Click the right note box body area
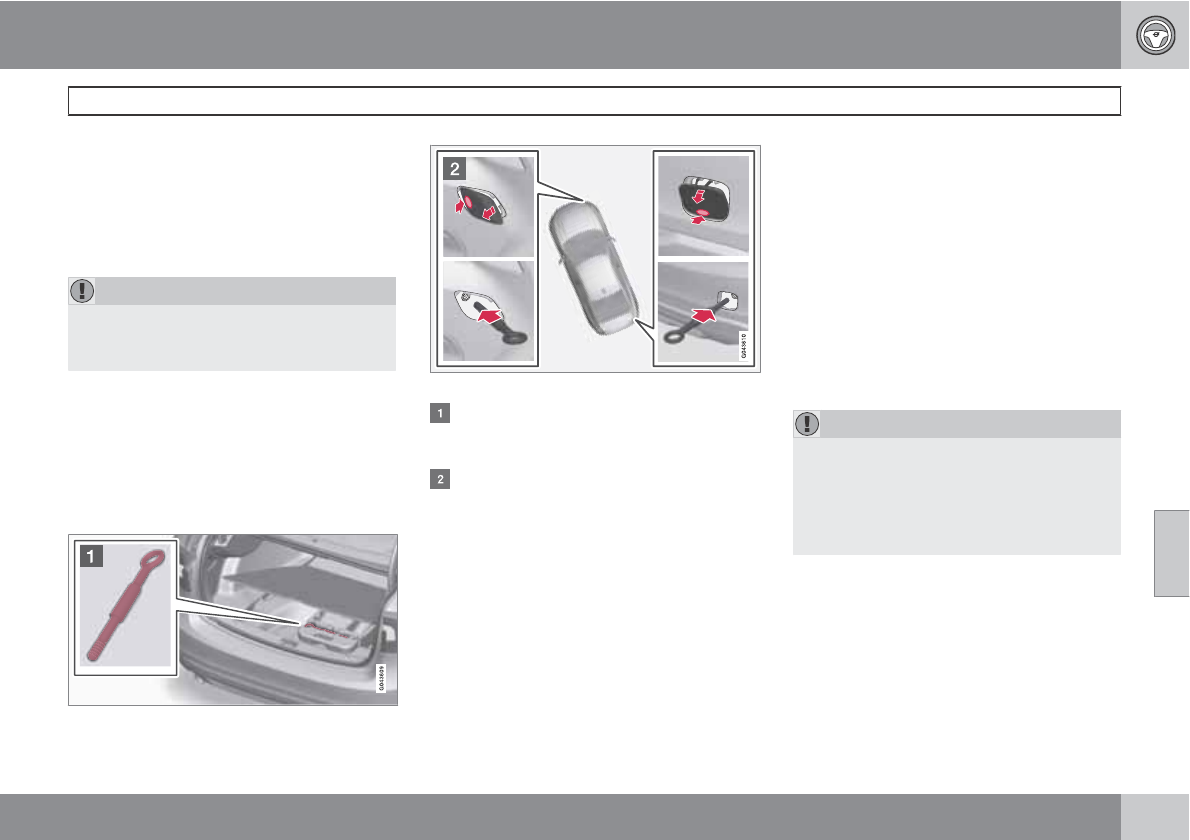 (957, 496)
